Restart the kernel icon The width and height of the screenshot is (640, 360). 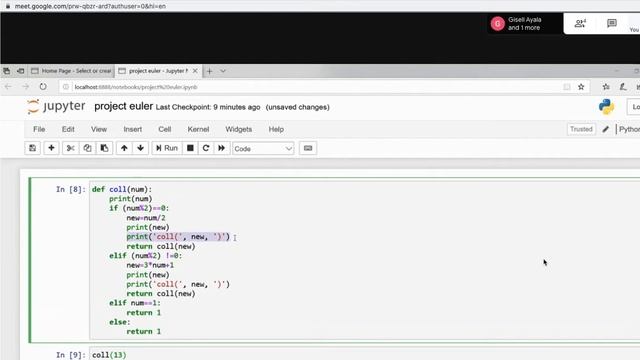pyautogui.click(x=206, y=148)
